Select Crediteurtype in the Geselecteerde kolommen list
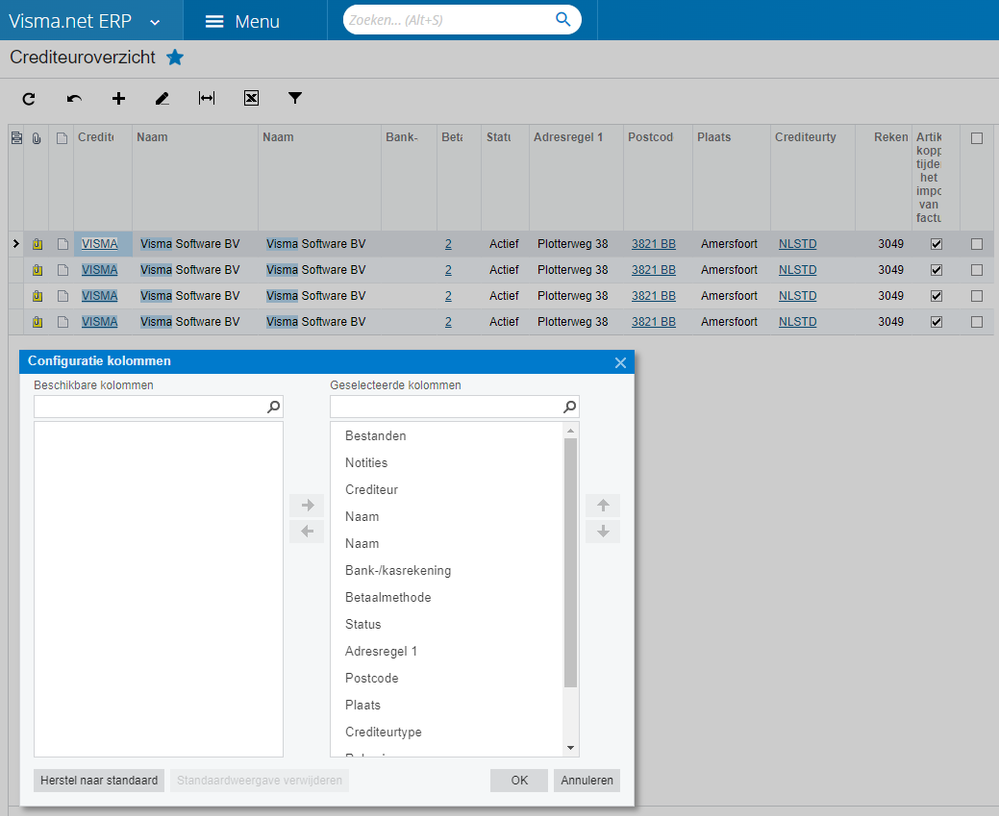Image resolution: width=999 pixels, height=816 pixels. coord(447,732)
